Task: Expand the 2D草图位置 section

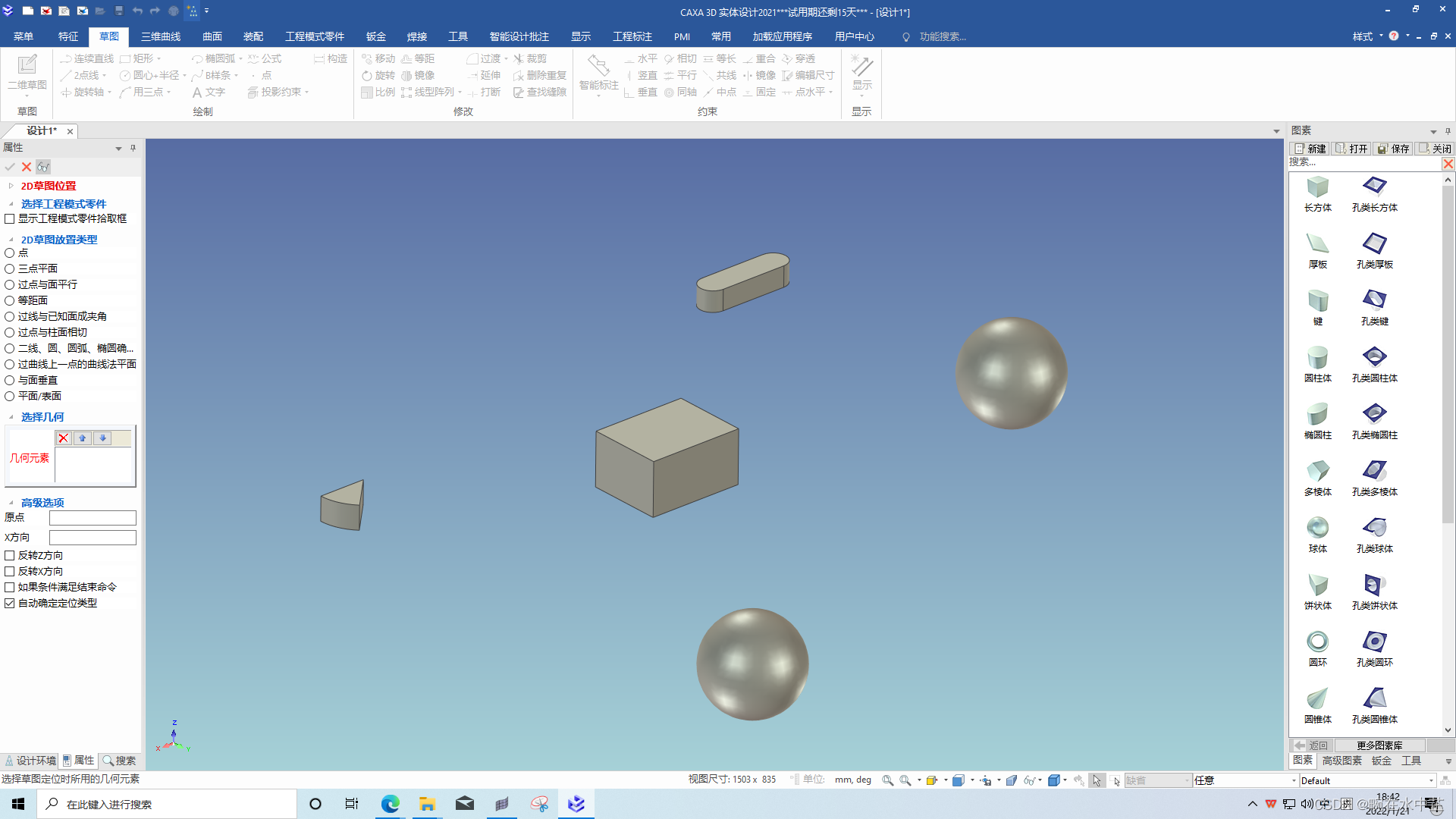Action: pos(11,186)
